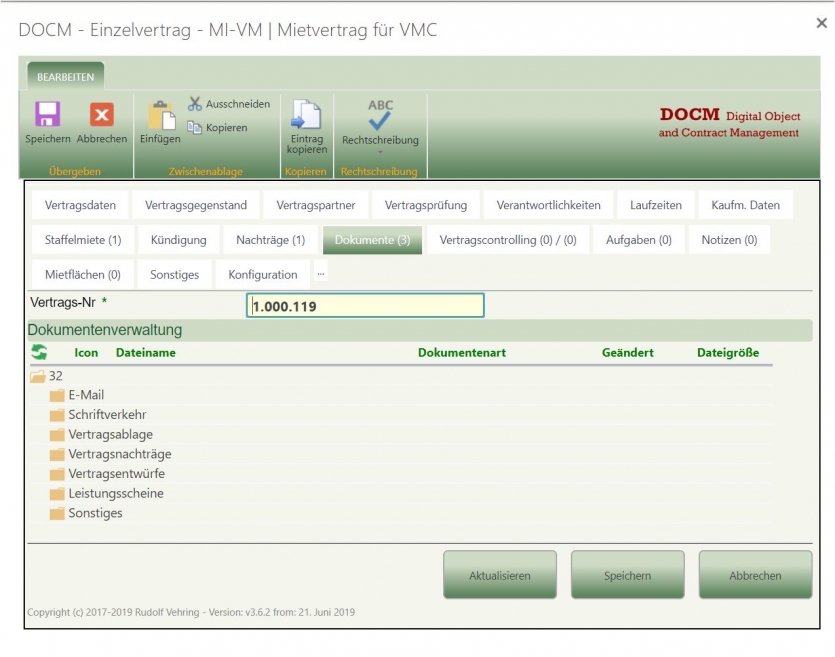Select the Schriftverkehr tree row text

107,415
